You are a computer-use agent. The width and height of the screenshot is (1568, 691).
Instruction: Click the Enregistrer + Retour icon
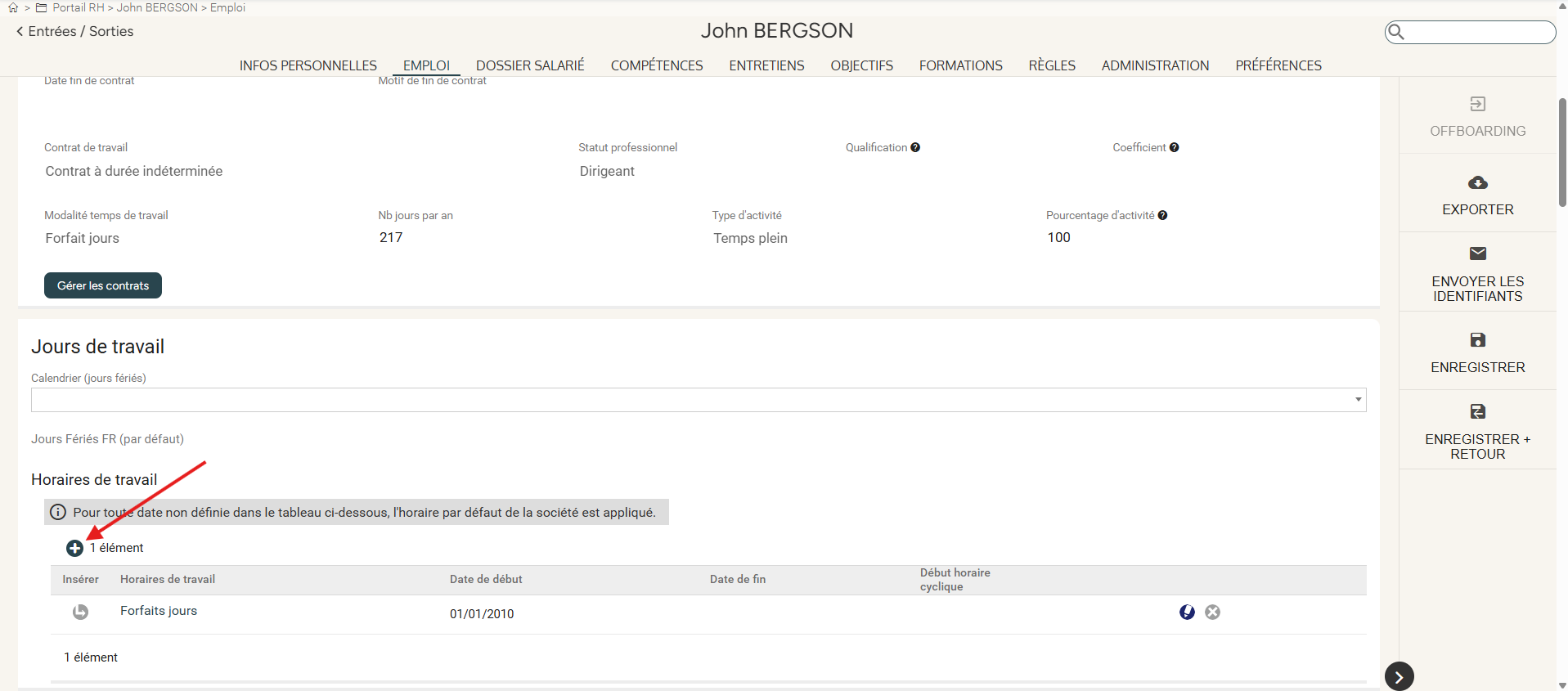point(1477,411)
